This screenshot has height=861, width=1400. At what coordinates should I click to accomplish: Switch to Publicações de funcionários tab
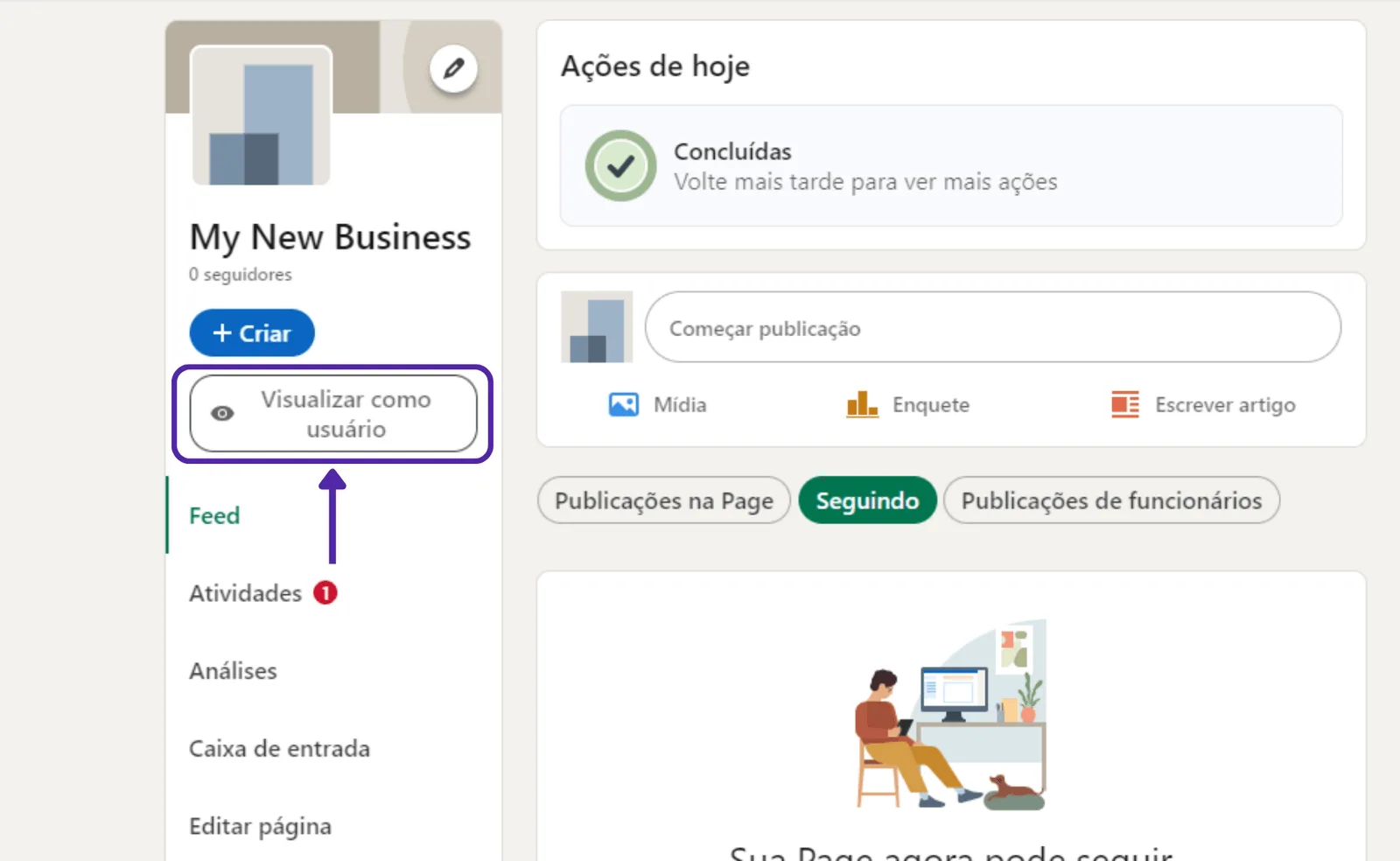pyautogui.click(x=1111, y=500)
